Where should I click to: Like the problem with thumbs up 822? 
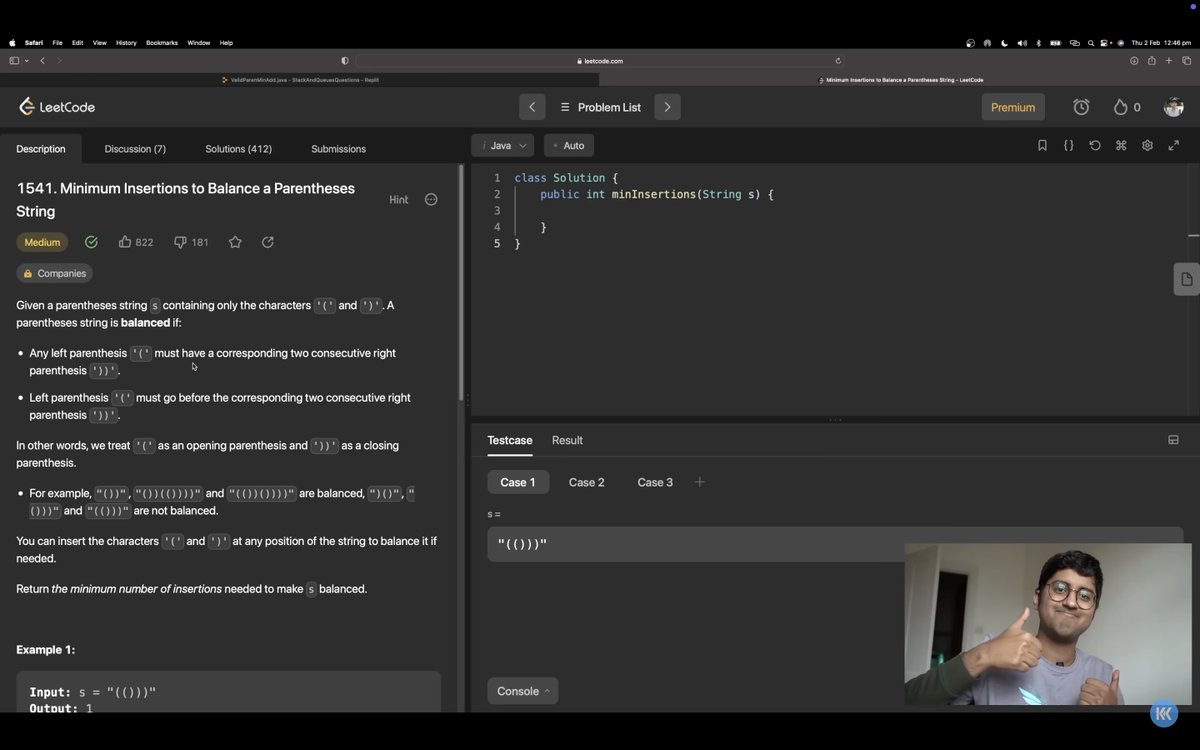point(136,242)
